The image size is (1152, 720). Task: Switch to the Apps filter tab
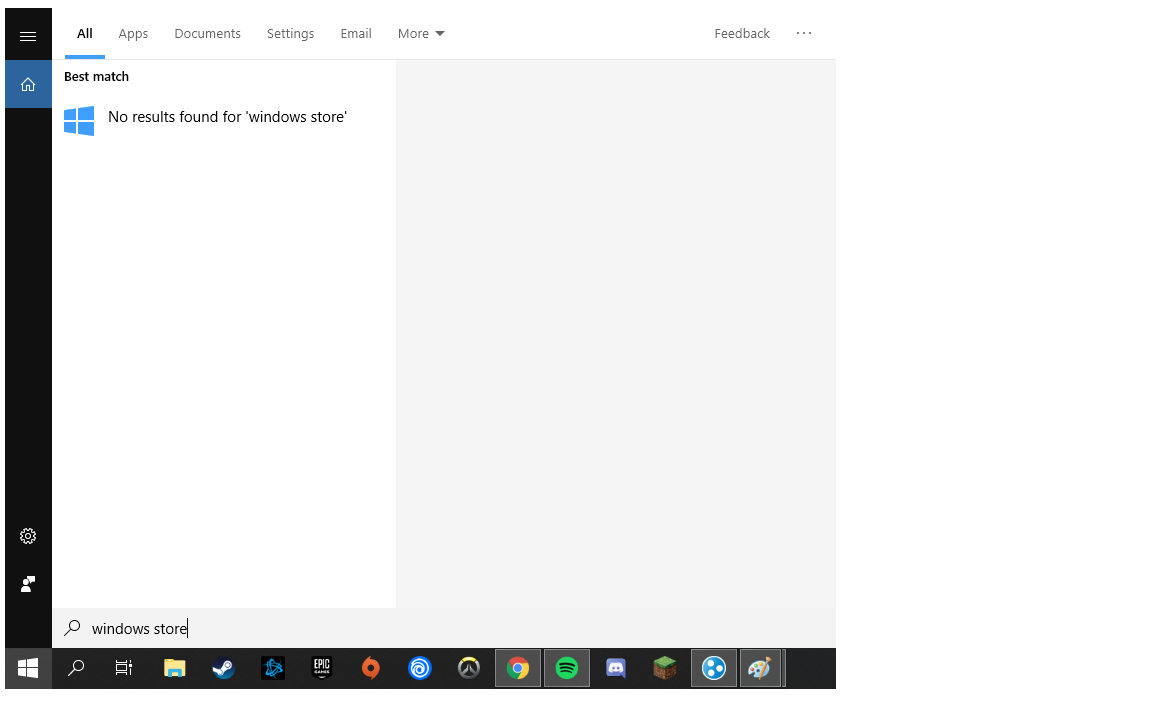[x=133, y=34]
